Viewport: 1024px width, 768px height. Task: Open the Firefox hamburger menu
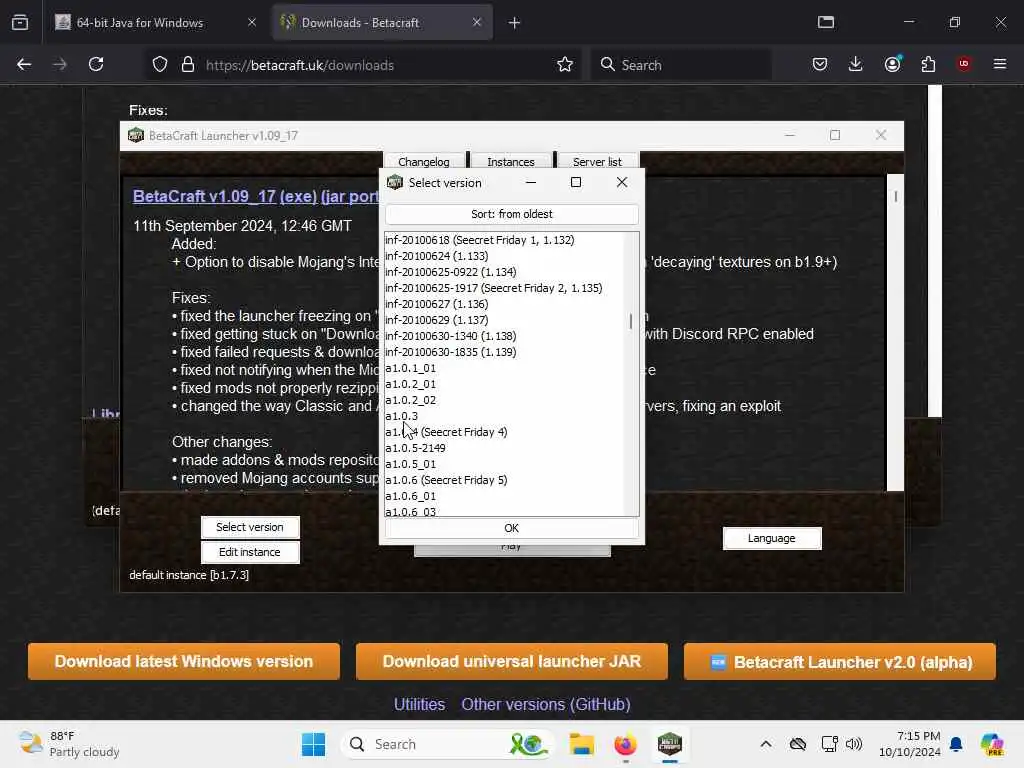click(x=1000, y=64)
